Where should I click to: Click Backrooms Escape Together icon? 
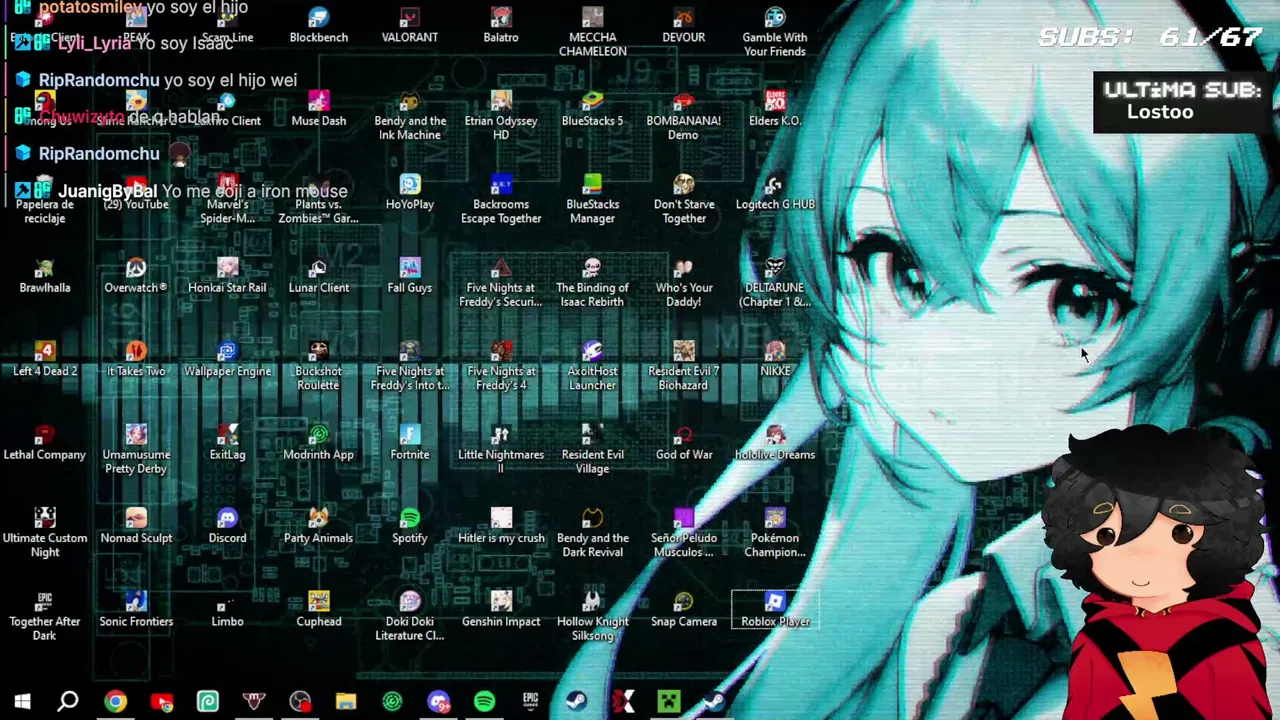click(x=501, y=199)
